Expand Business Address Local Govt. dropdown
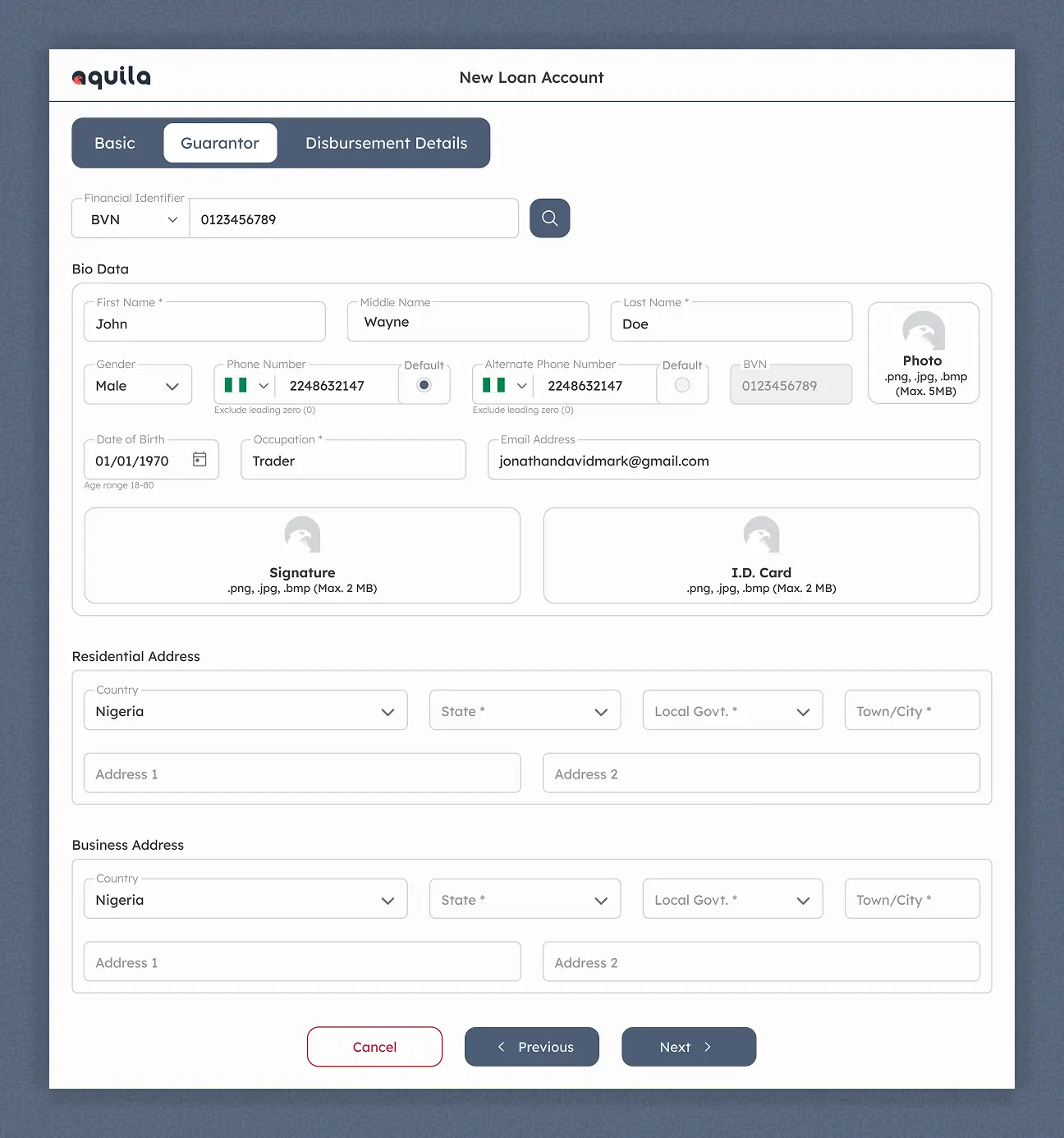The height and width of the screenshot is (1138, 1064). 732,899
